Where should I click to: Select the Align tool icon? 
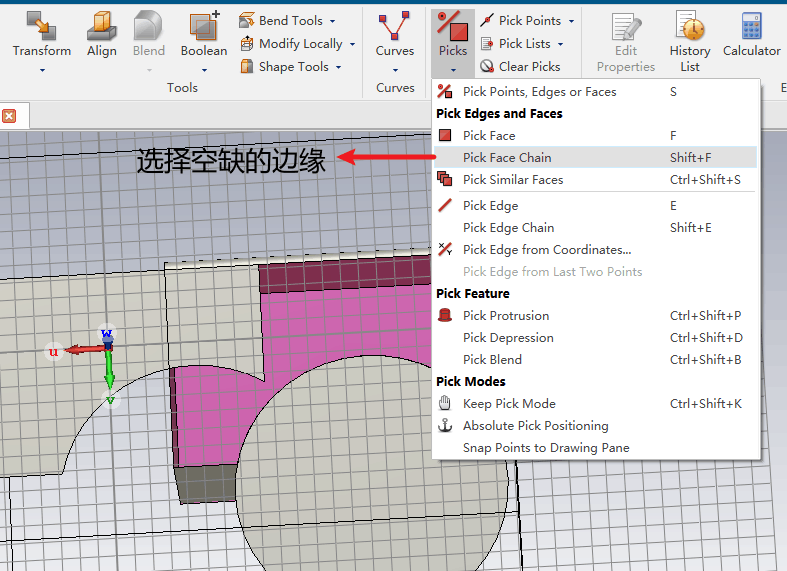(101, 26)
